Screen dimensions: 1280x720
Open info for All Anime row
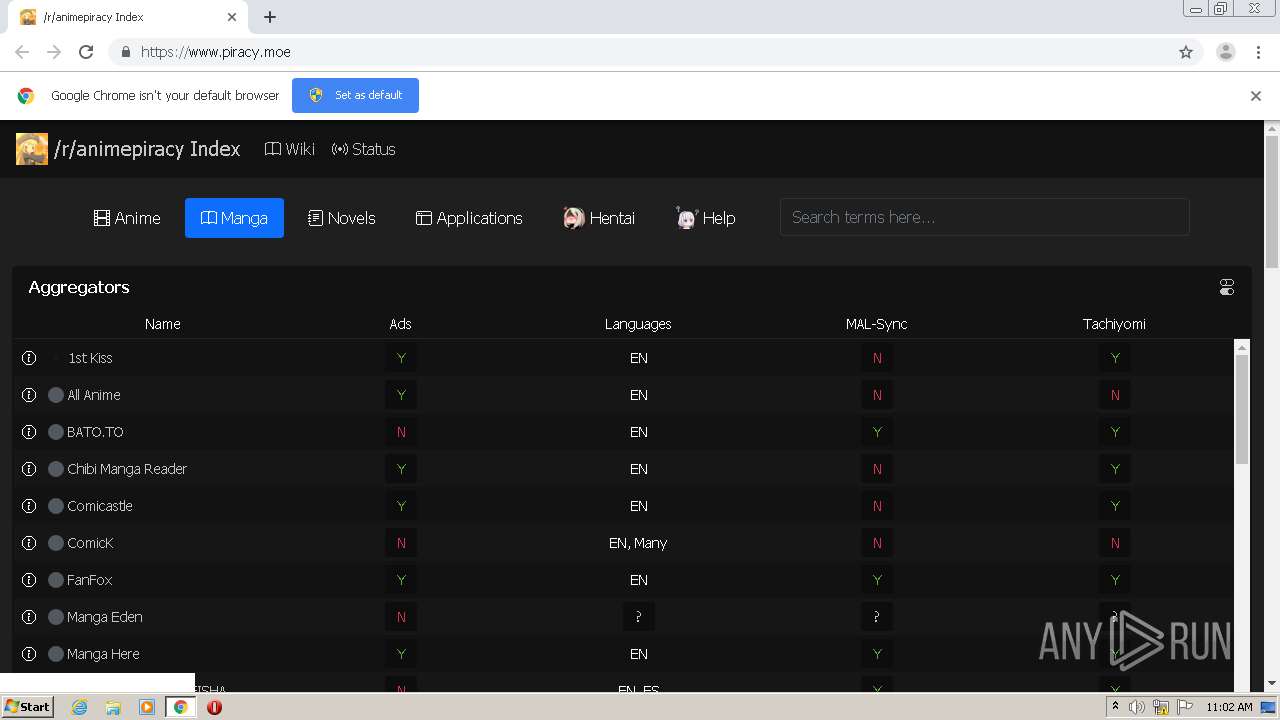click(x=29, y=395)
